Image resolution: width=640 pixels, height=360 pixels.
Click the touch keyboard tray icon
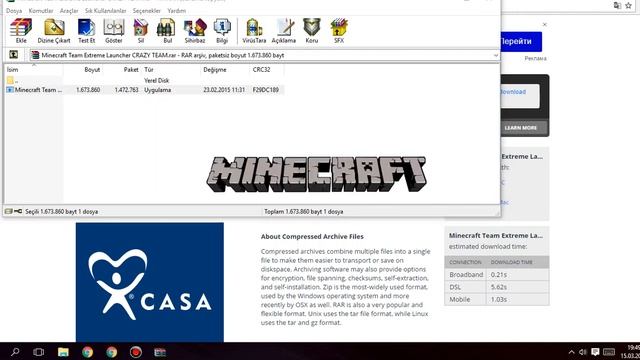(609, 352)
